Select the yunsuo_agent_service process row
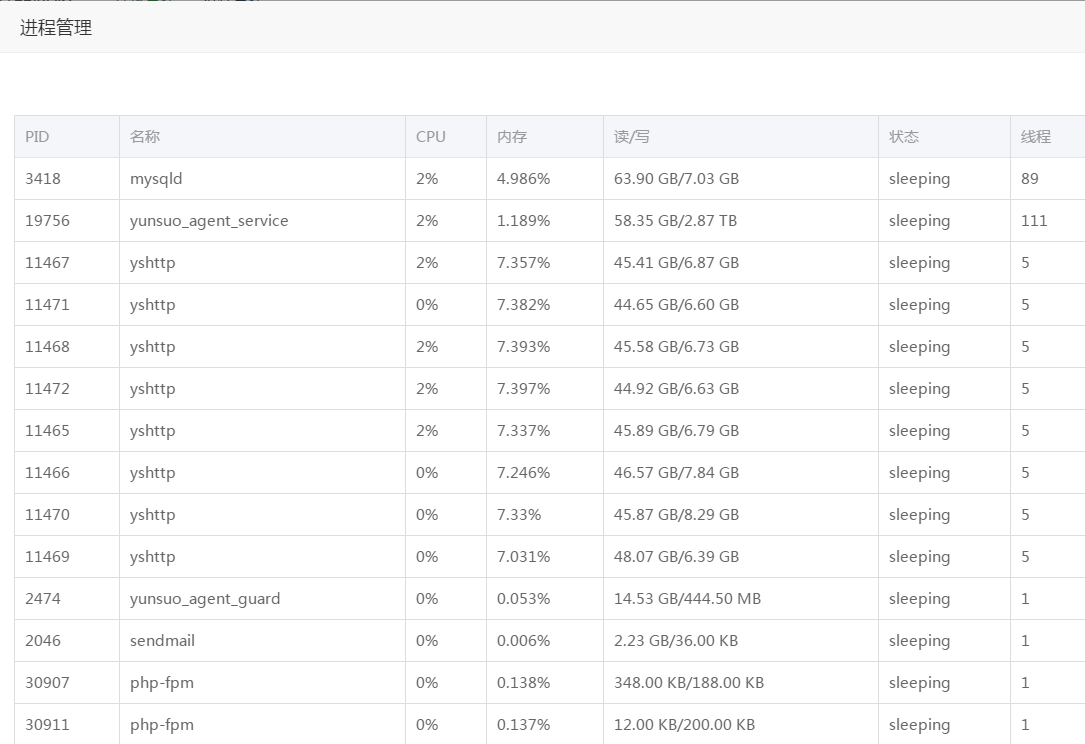1085x744 pixels. coord(209,221)
